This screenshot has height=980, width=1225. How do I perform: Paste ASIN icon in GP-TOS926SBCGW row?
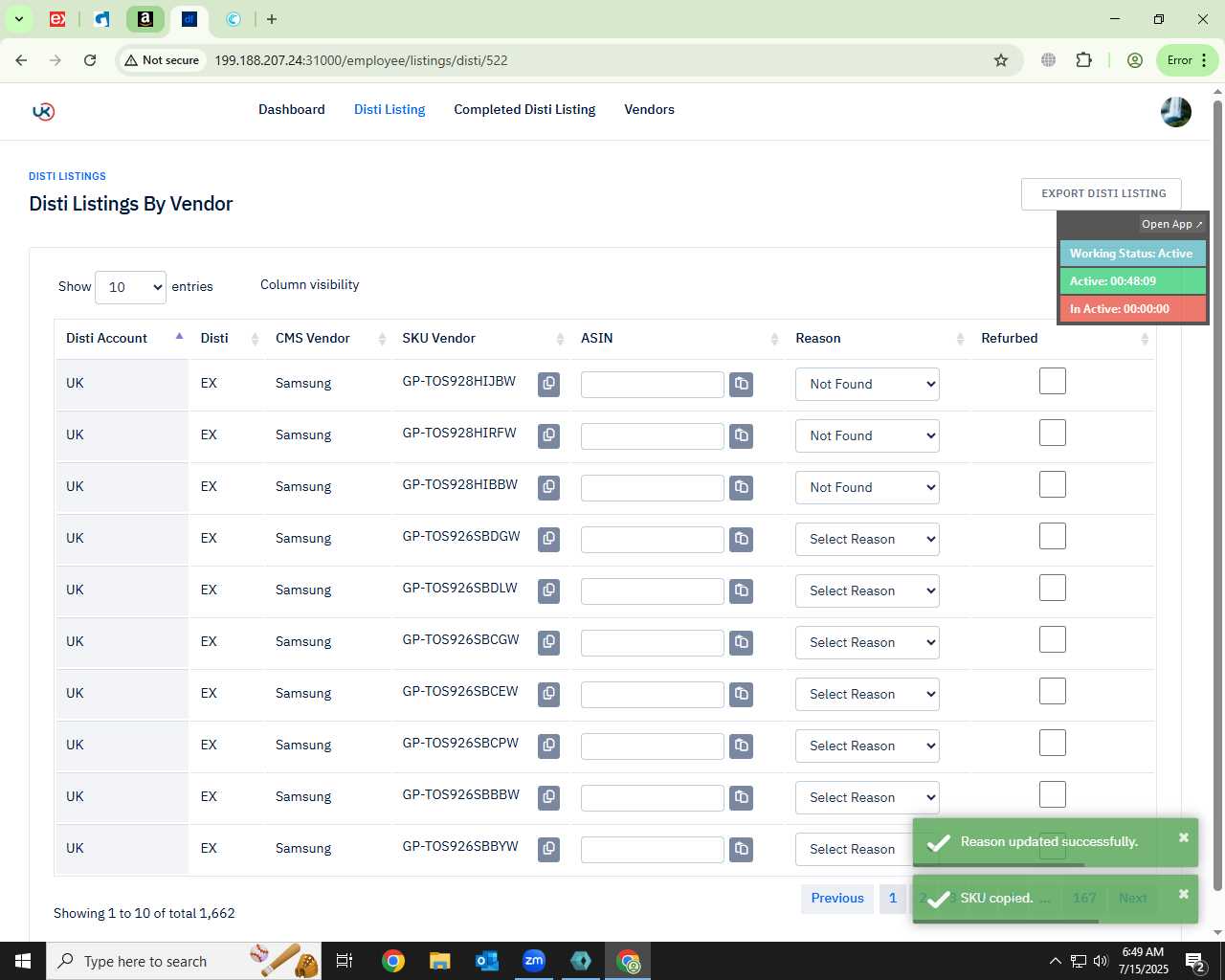click(741, 642)
